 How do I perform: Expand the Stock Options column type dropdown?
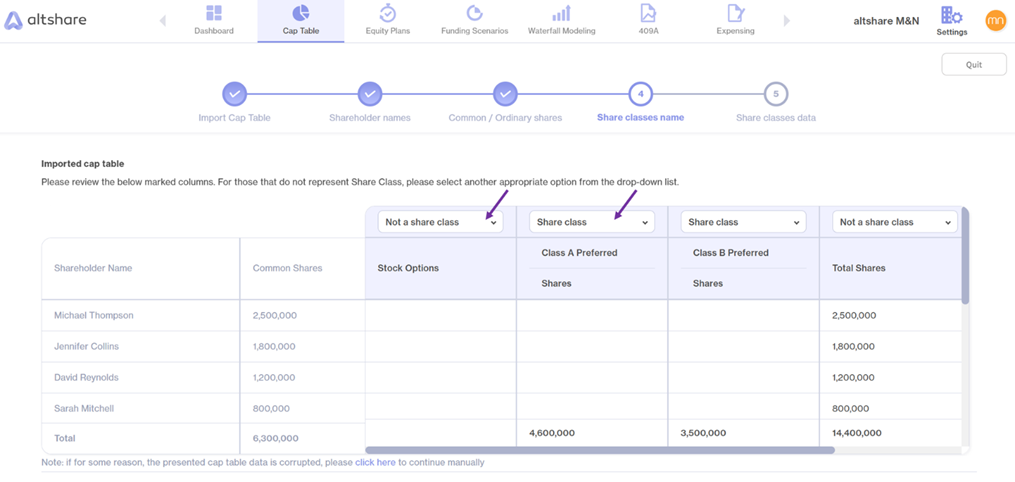pyautogui.click(x=440, y=222)
